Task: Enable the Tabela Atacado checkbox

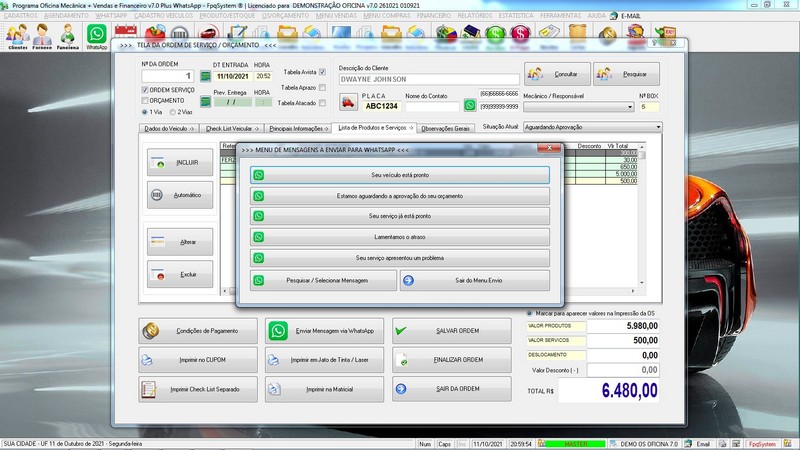Action: [x=322, y=103]
